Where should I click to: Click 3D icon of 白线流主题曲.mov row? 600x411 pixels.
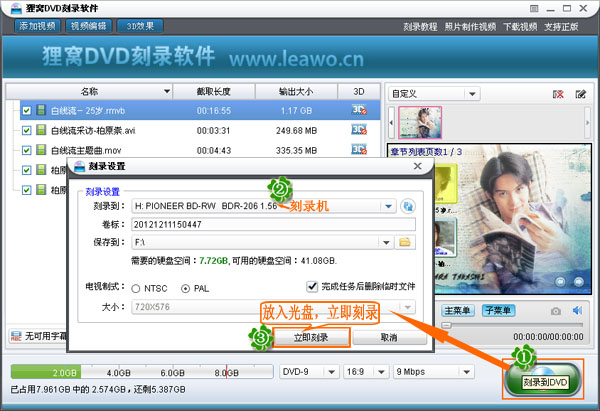point(359,150)
